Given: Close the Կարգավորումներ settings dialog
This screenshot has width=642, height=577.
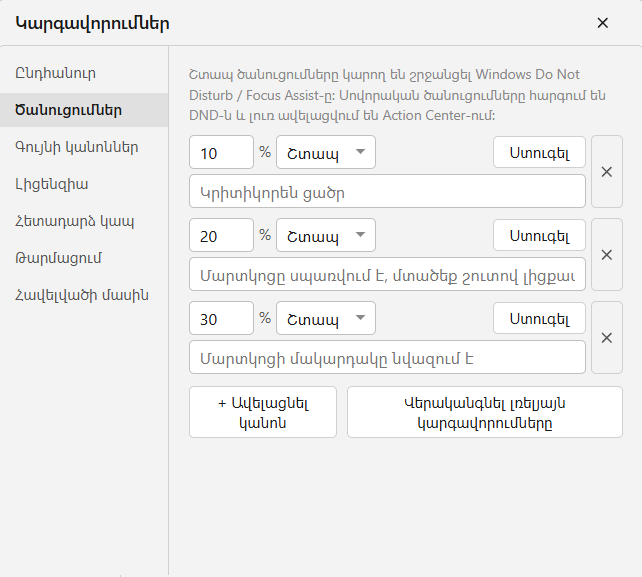Looking at the screenshot, I should point(602,23).
